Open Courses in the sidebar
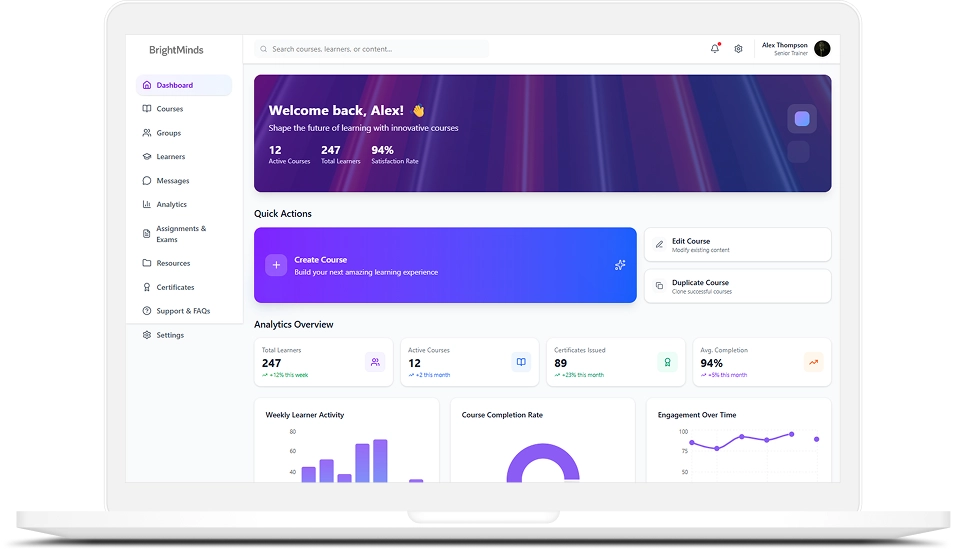The height and width of the screenshot is (549, 953). pyautogui.click(x=170, y=109)
